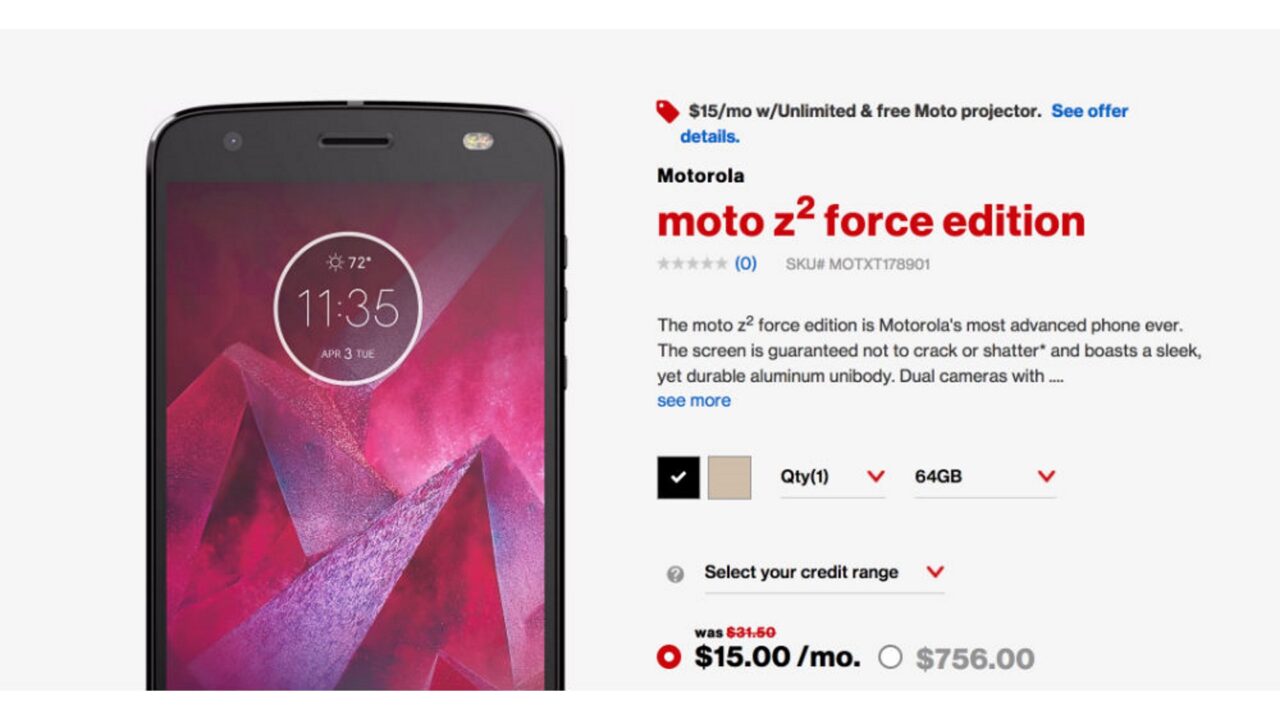Click the red arrow beside credit range

[x=935, y=572]
